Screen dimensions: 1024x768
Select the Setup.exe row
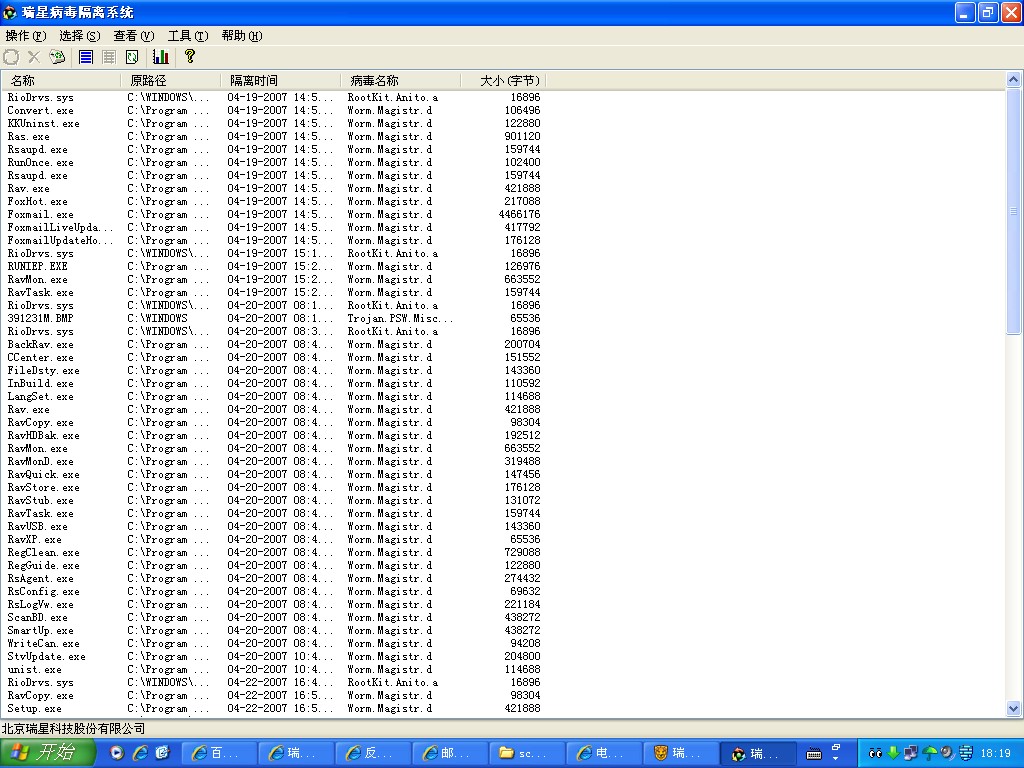(x=274, y=708)
